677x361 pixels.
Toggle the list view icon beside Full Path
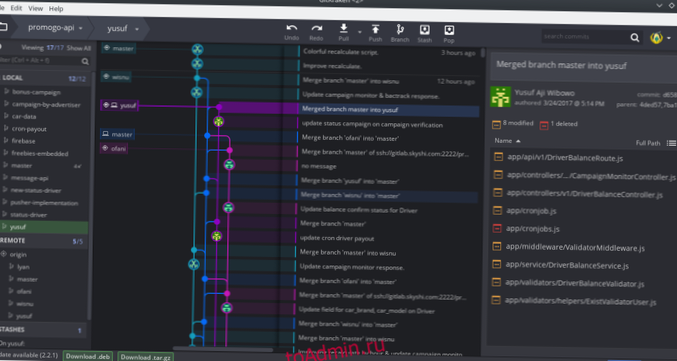pos(671,143)
